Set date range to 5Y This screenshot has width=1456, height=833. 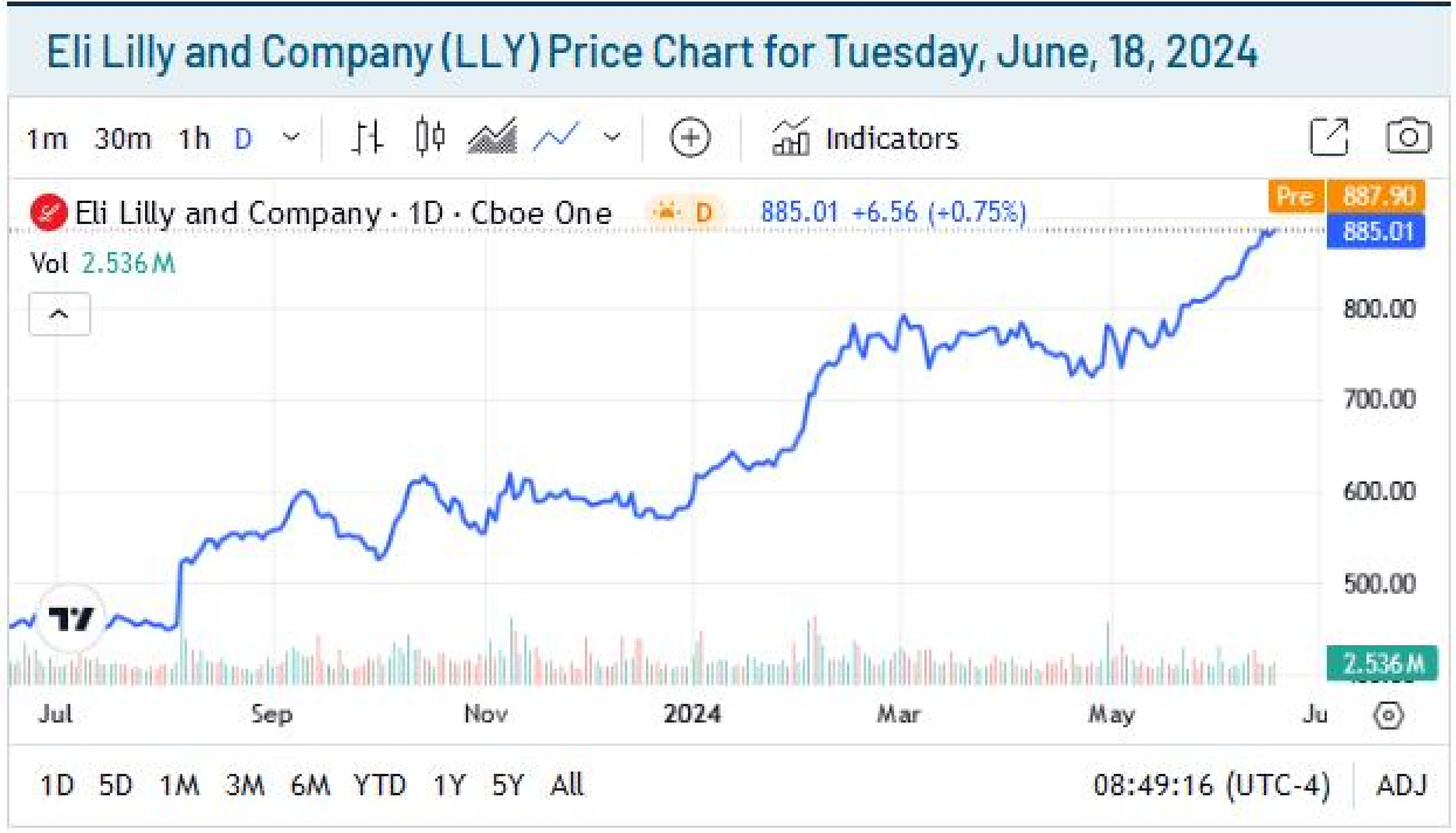[x=507, y=785]
